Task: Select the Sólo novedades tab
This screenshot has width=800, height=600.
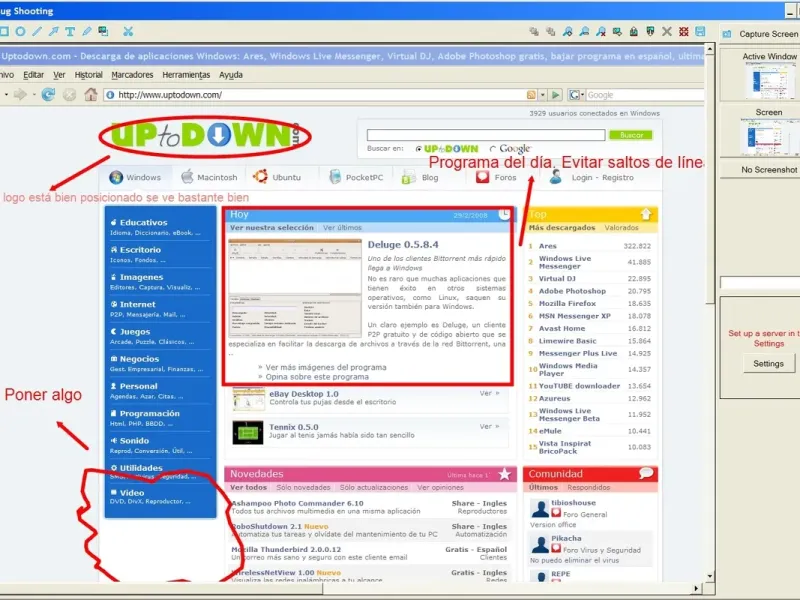Action: tap(303, 487)
